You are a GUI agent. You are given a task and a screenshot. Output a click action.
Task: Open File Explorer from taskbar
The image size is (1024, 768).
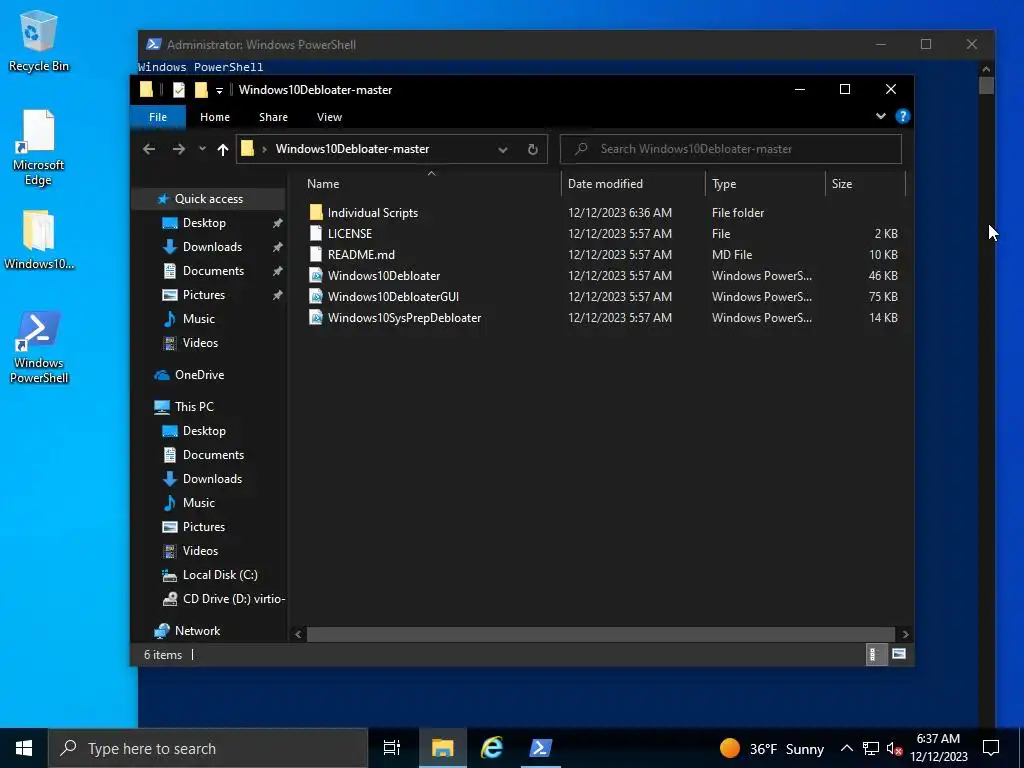(x=442, y=748)
